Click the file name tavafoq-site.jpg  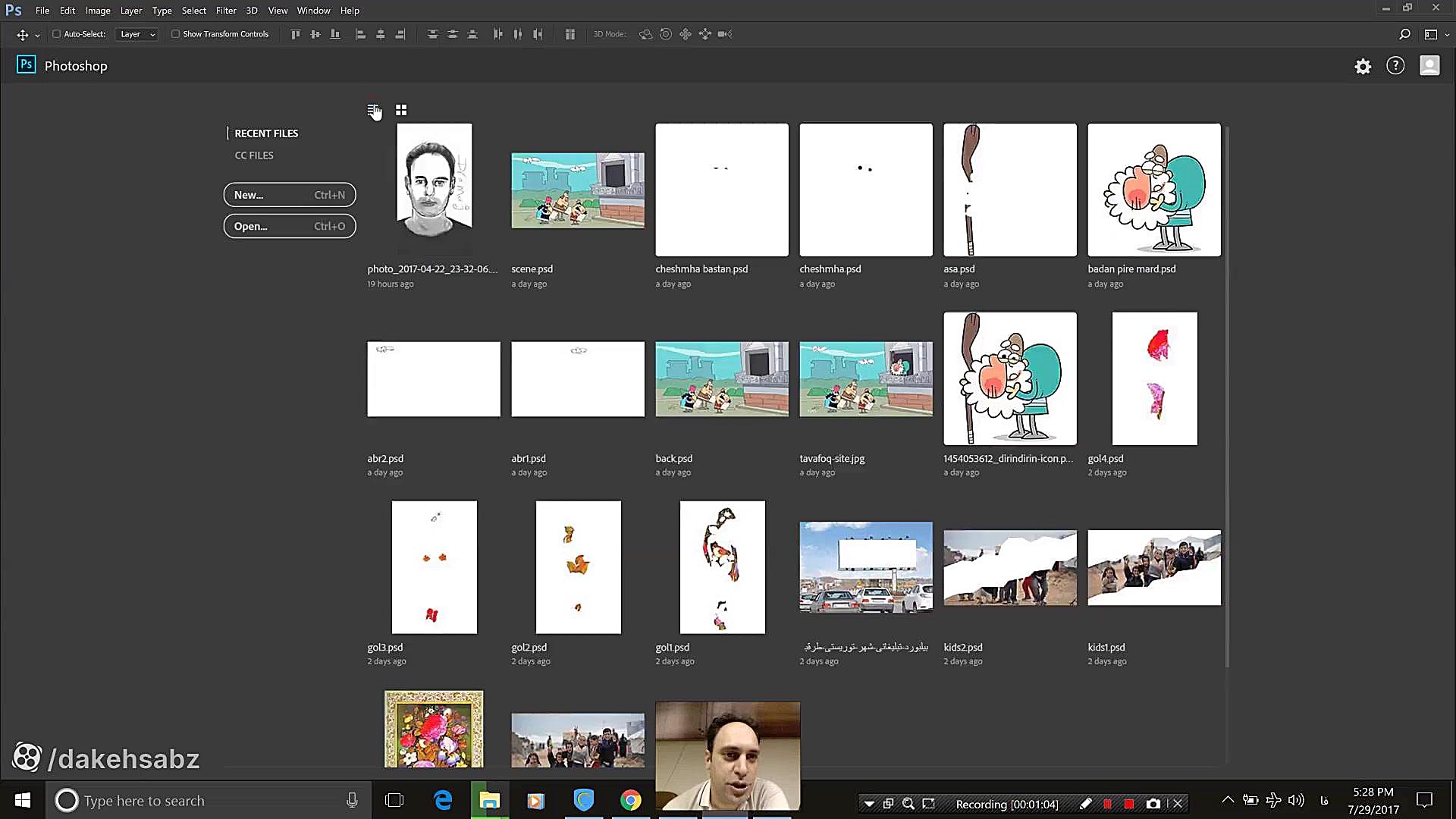[x=832, y=459]
